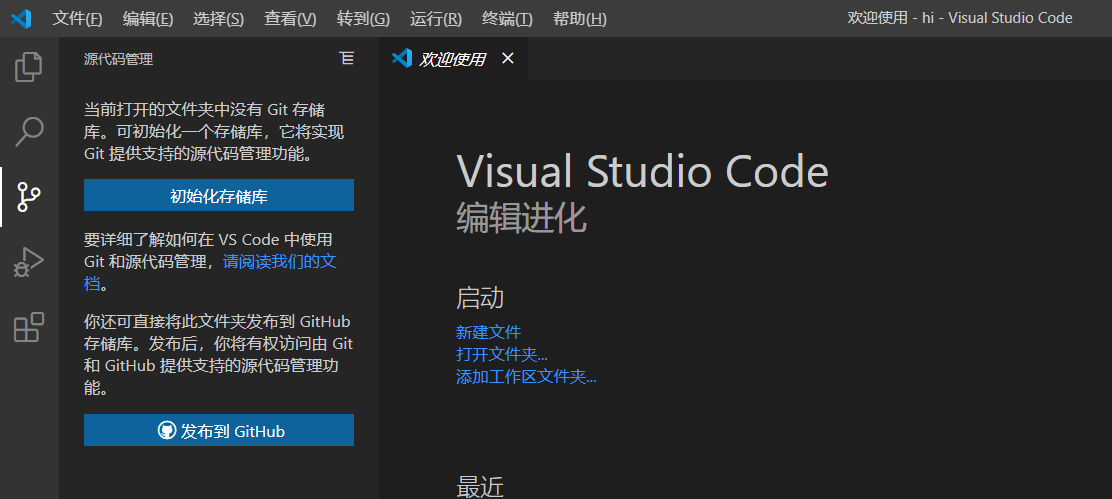Click the 最近 section heading

click(480, 487)
